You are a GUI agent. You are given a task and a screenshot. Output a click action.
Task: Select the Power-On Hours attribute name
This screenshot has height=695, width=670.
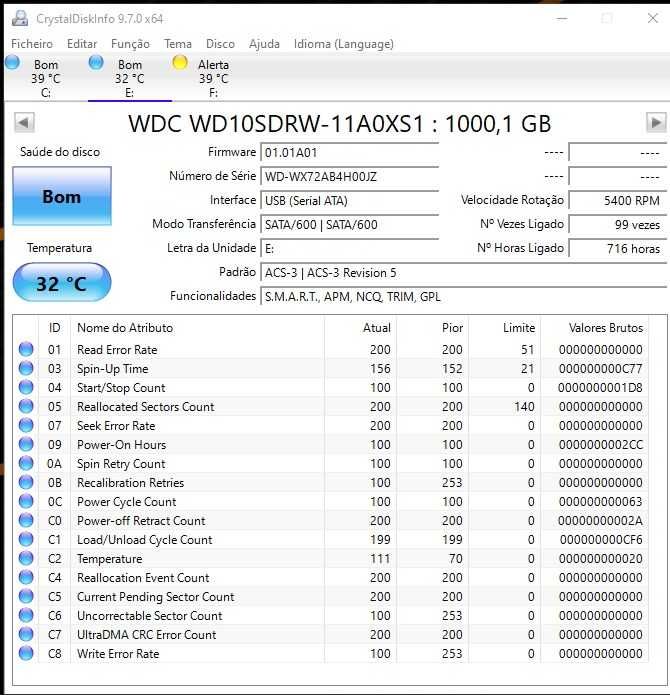(x=121, y=445)
